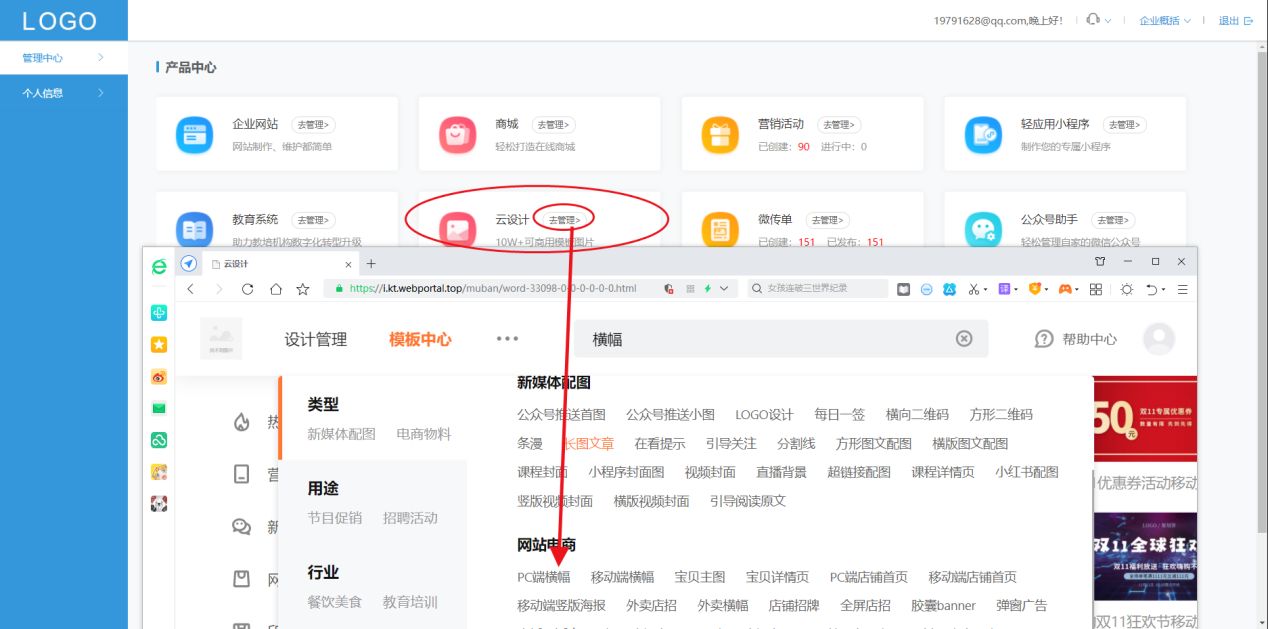Open the green cloud sidebar icon

(x=158, y=440)
